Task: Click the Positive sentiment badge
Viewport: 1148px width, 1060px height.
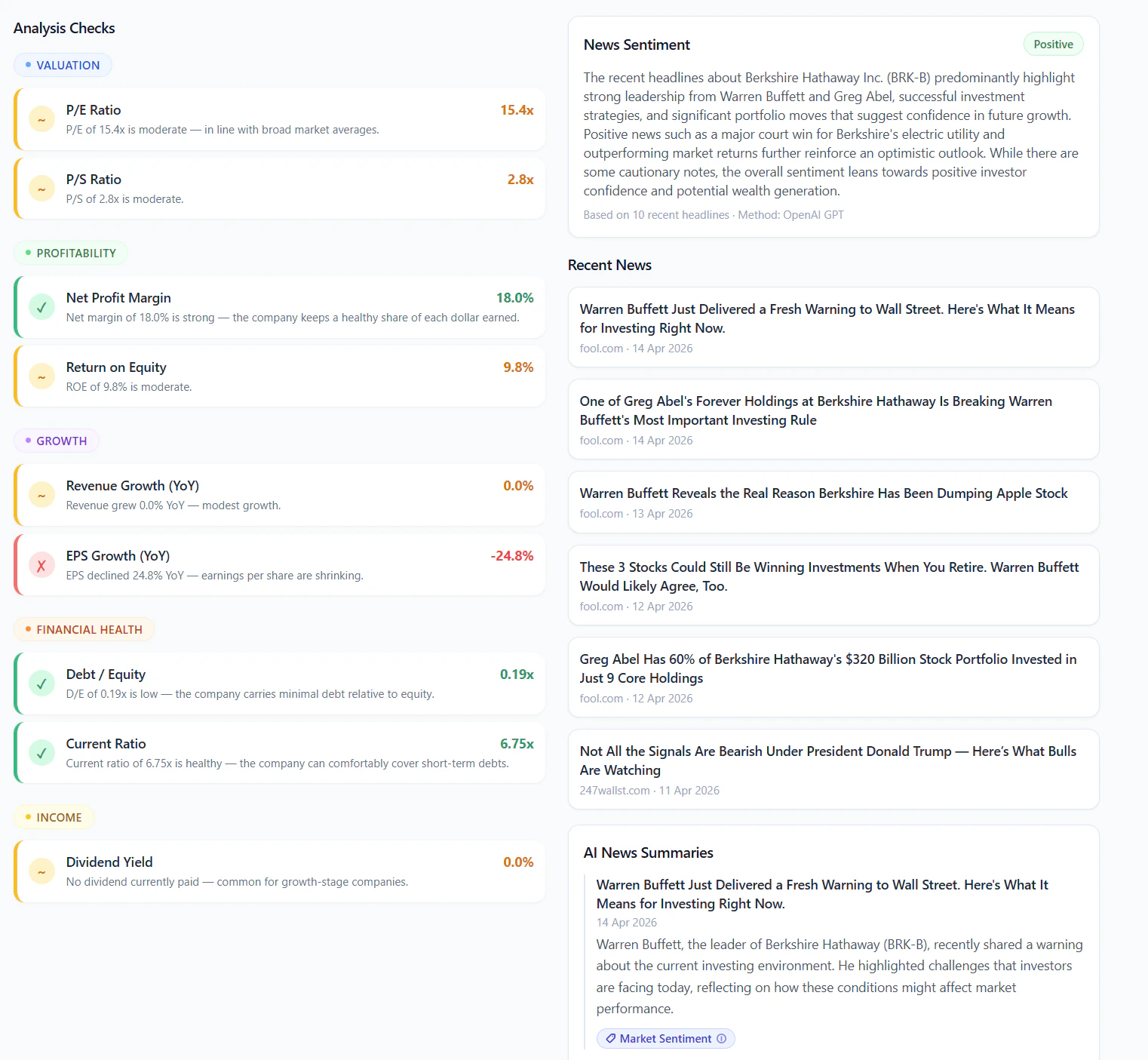Action: pyautogui.click(x=1053, y=44)
